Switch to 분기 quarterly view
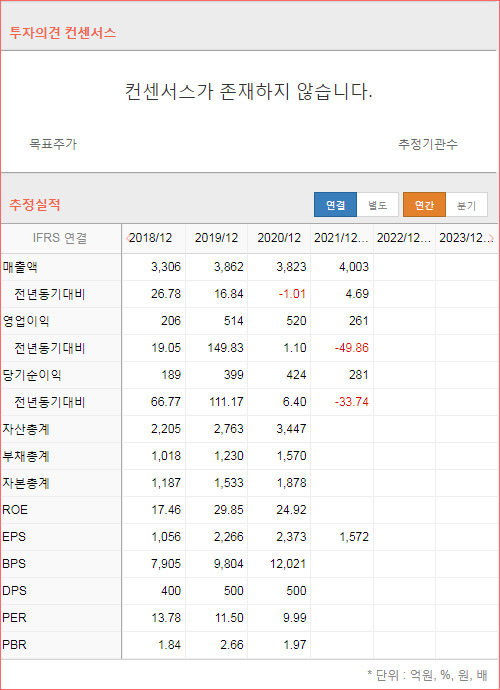The height and width of the screenshot is (690, 500). point(467,205)
